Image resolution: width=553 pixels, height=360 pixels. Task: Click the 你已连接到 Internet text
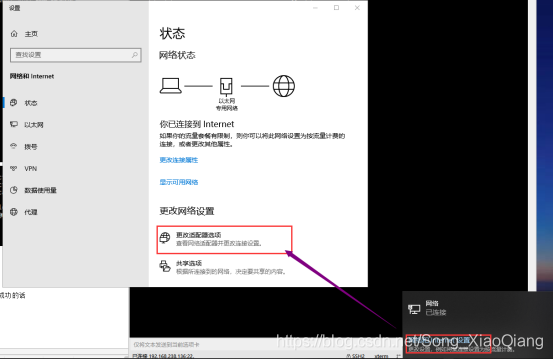pos(197,124)
